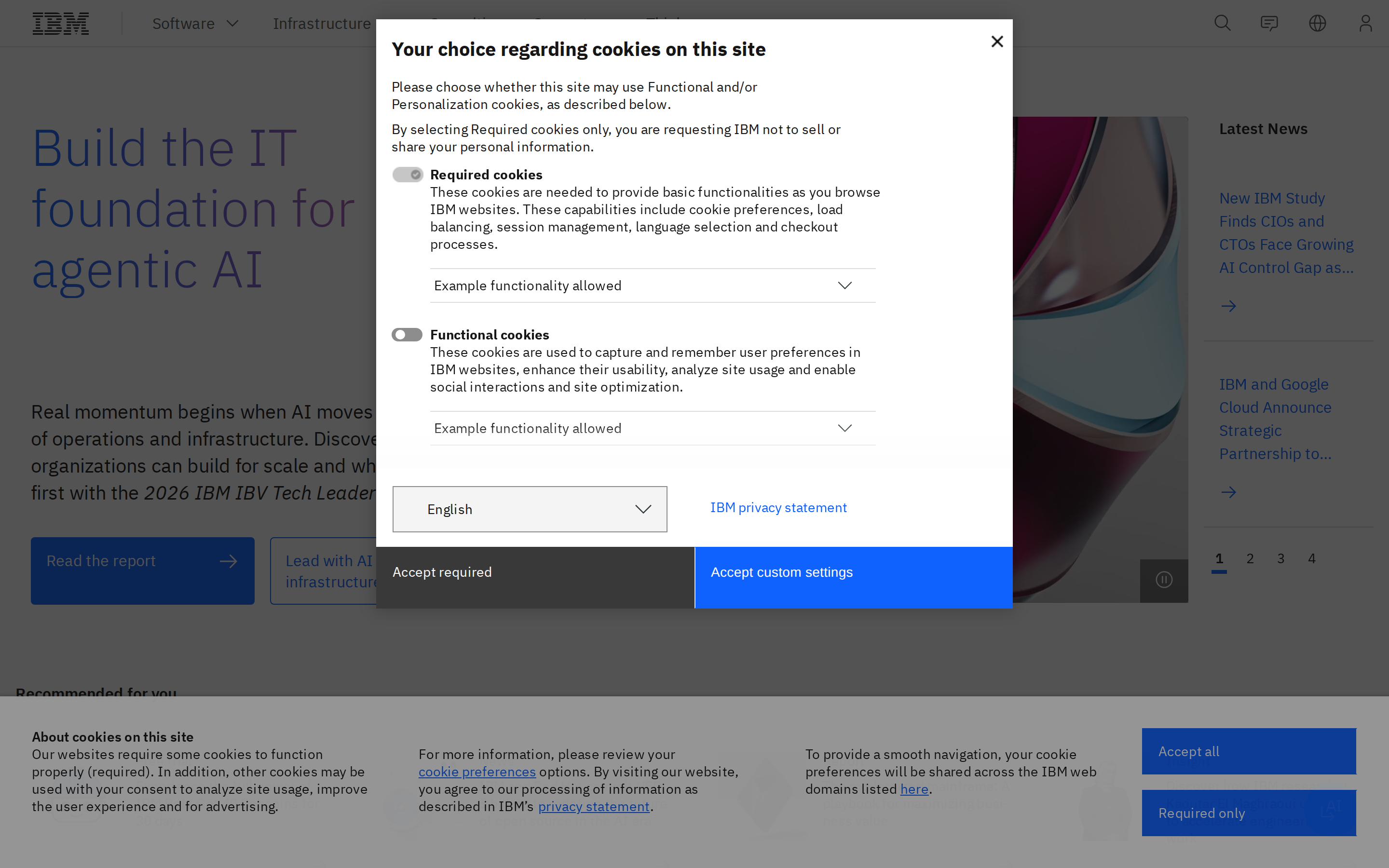Toggle the Required cookies switch
The width and height of the screenshot is (1389, 868).
pos(408,175)
